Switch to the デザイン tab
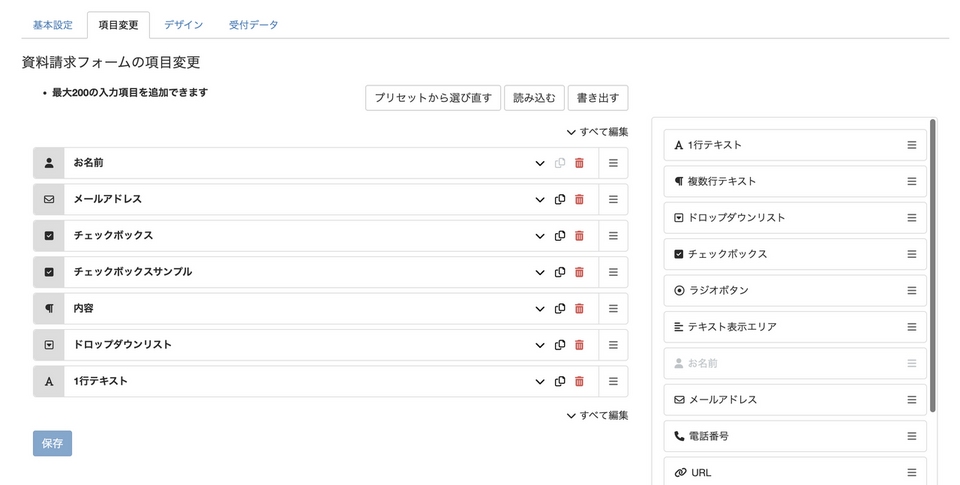The image size is (960, 485). pos(183,25)
